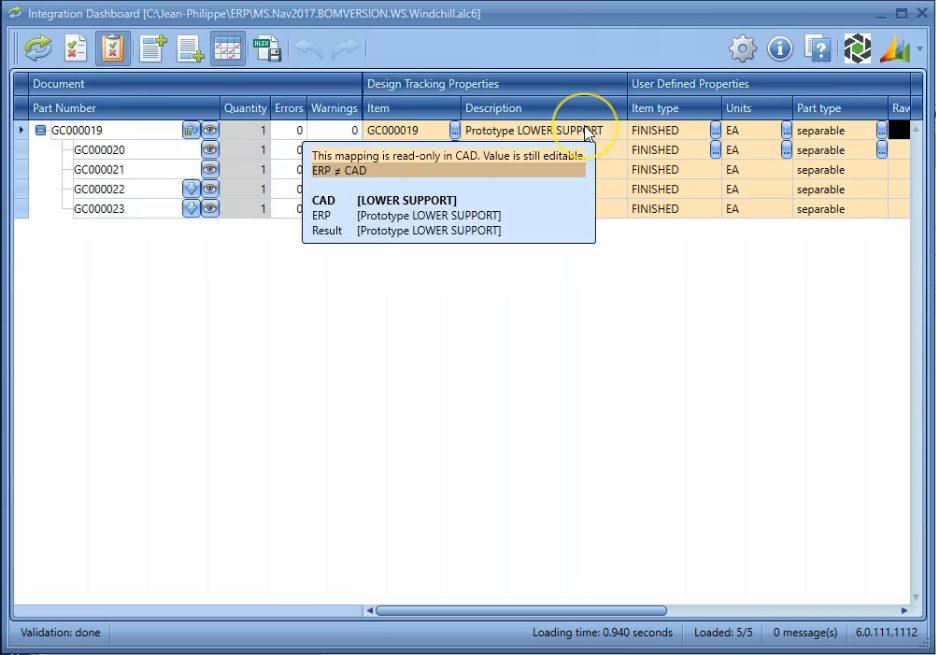This screenshot has width=936, height=655.
Task: Click the Description column header
Action: (x=544, y=108)
